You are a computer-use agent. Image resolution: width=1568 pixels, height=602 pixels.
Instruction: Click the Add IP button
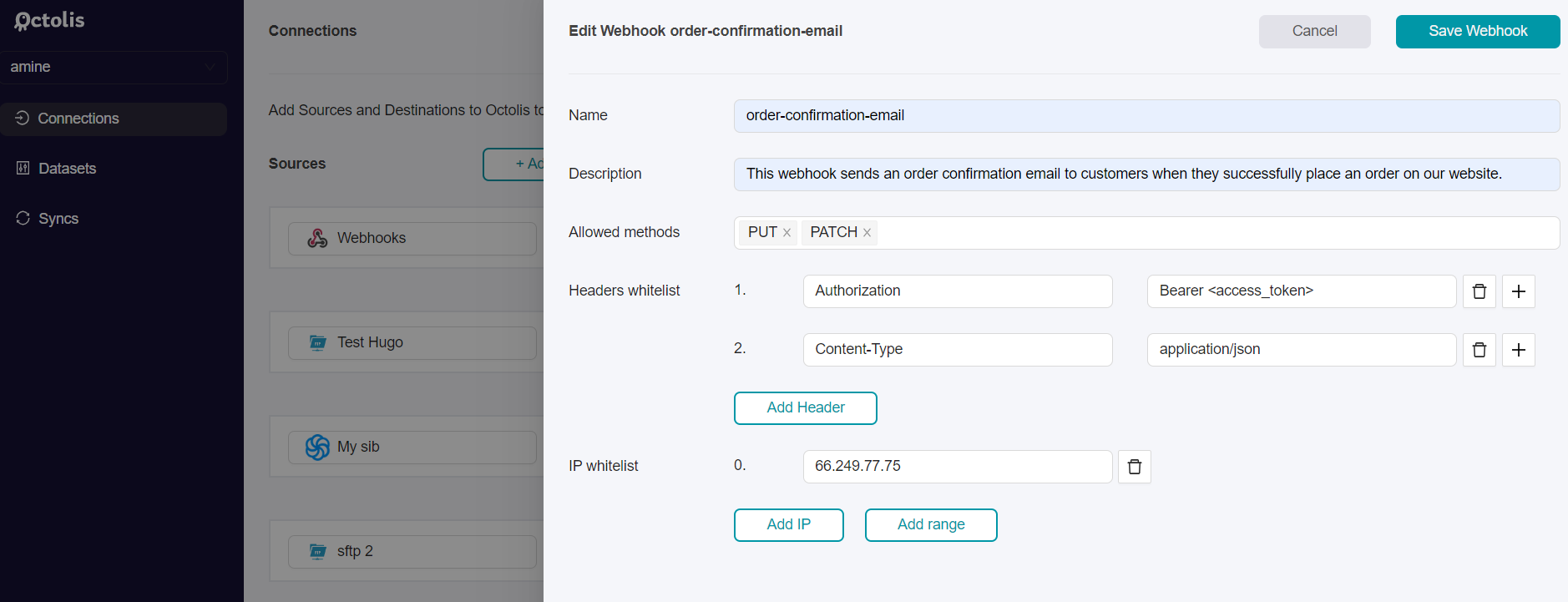(x=788, y=525)
